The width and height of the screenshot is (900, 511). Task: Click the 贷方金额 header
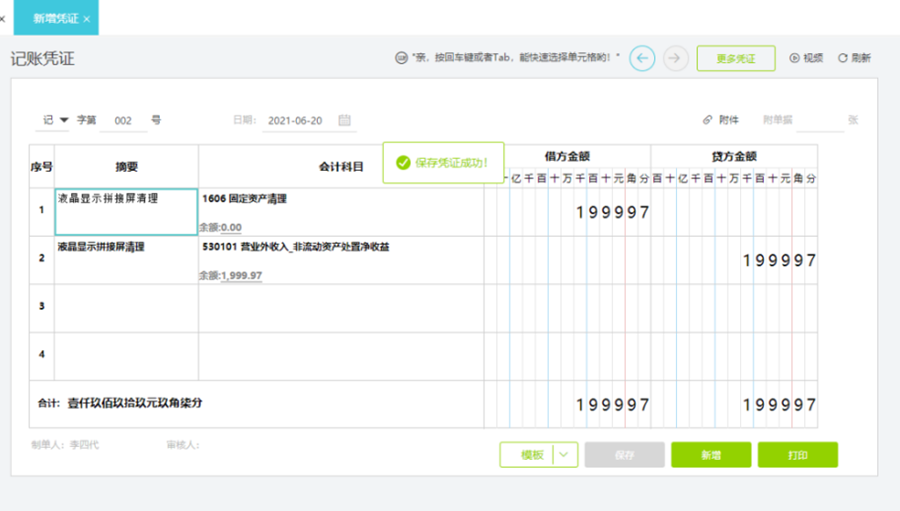734,156
